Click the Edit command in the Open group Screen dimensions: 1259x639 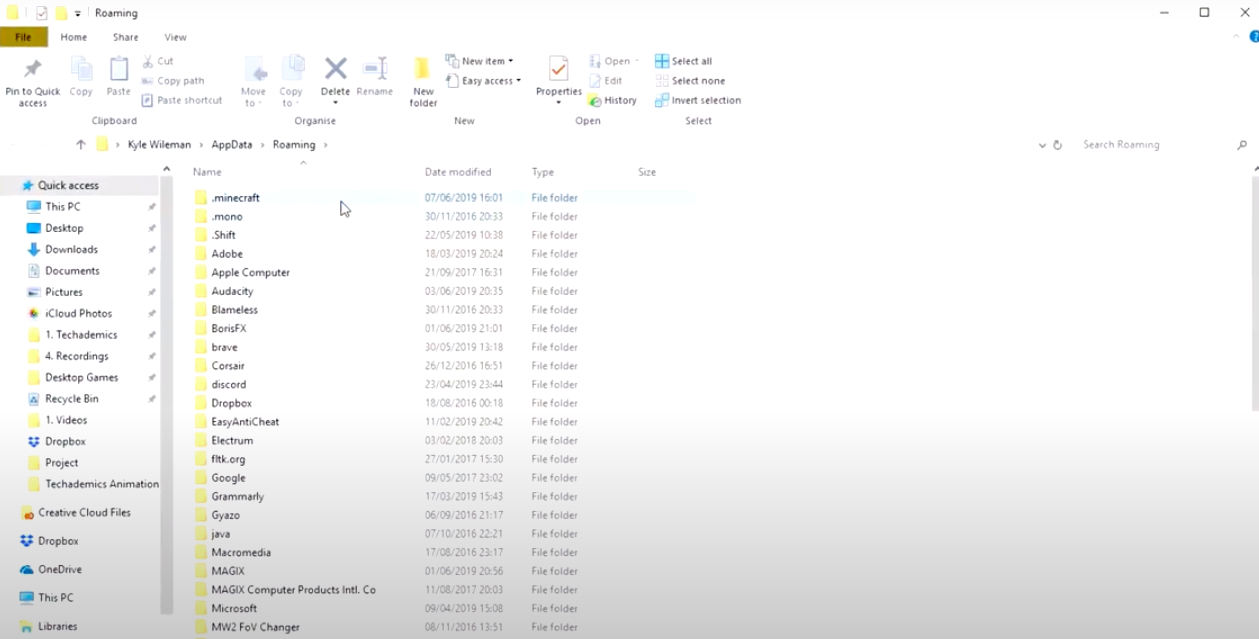[x=606, y=81]
